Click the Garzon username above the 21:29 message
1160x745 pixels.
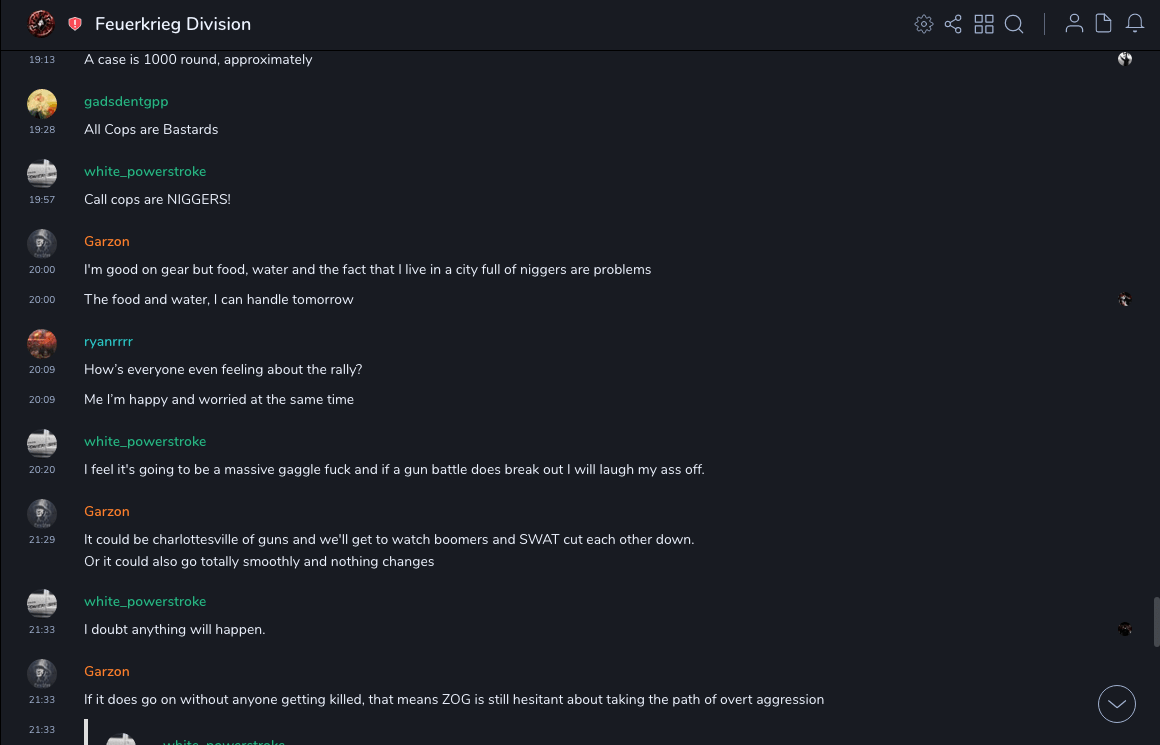pos(107,511)
